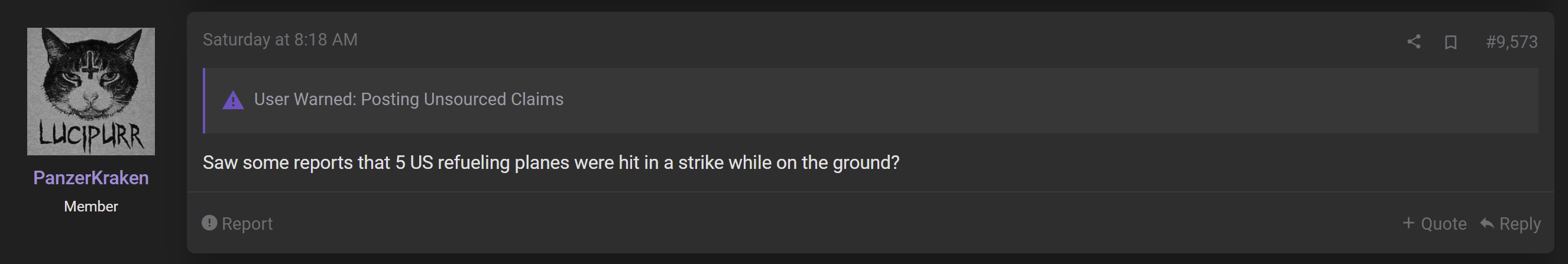
Task: Click the post text about refueling planes
Action: pyautogui.click(x=551, y=163)
